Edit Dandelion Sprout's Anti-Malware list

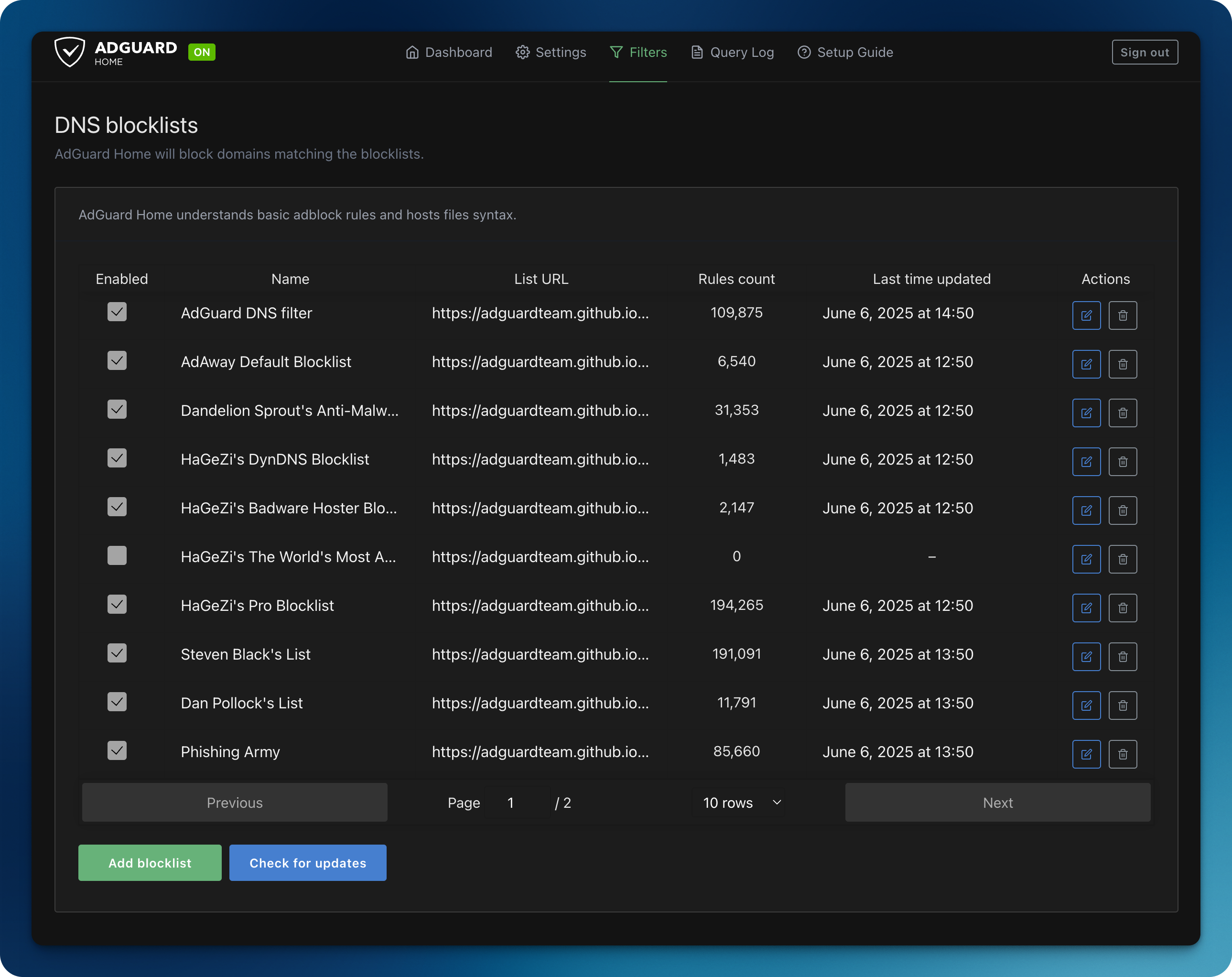pos(1086,413)
